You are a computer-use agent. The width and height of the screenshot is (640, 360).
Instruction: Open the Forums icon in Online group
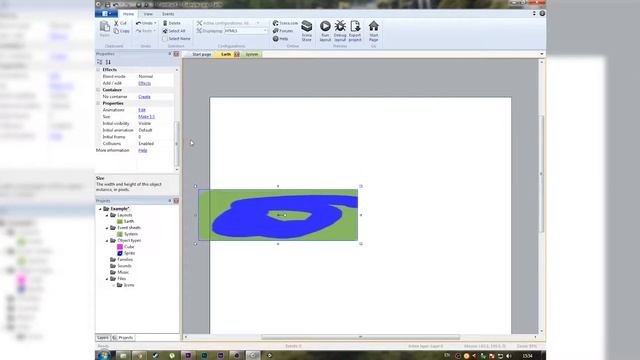(x=276, y=31)
